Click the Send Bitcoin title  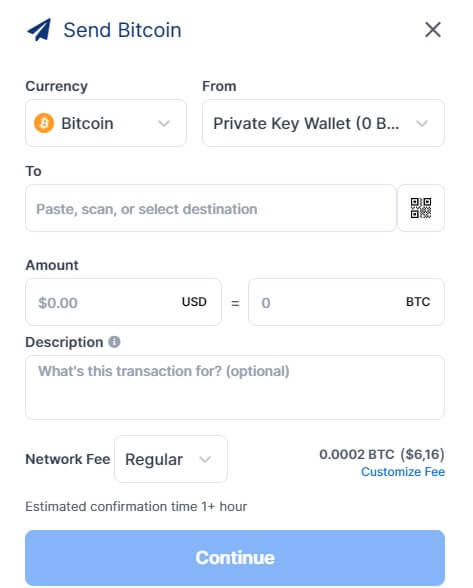[x=122, y=30]
